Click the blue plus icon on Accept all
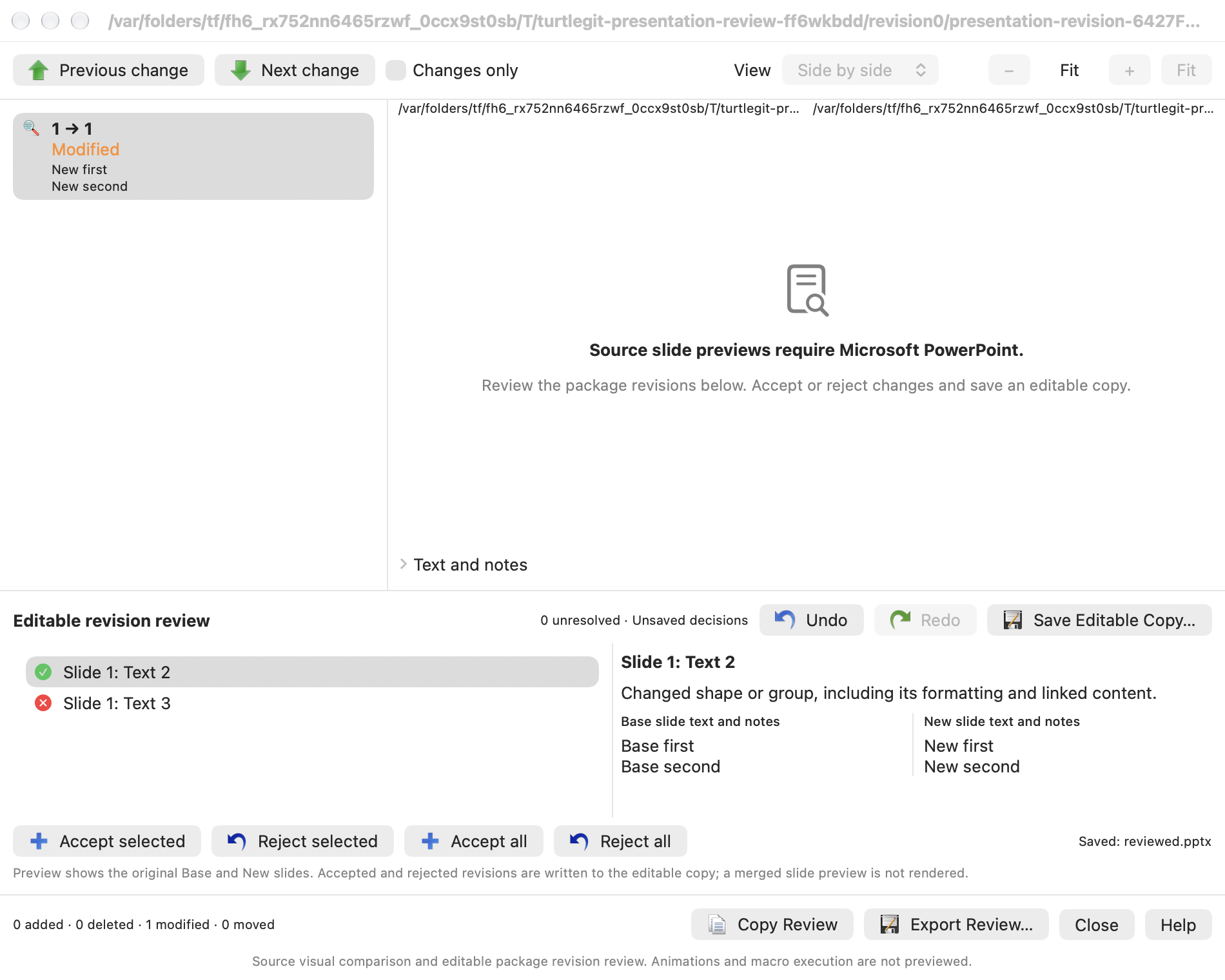Screen dimensions: 1225x980 click(430, 841)
